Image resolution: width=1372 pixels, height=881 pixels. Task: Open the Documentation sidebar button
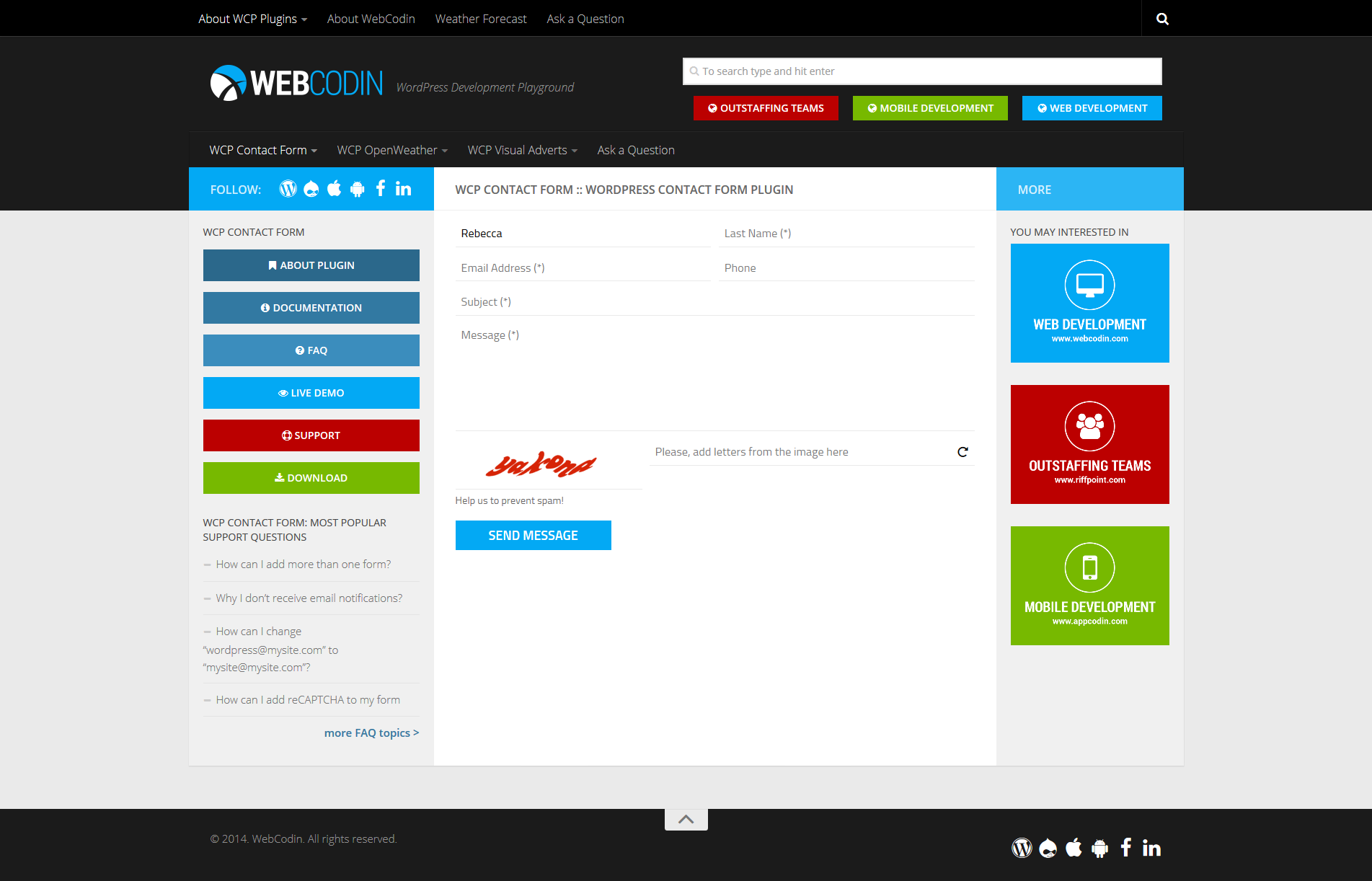tap(311, 308)
